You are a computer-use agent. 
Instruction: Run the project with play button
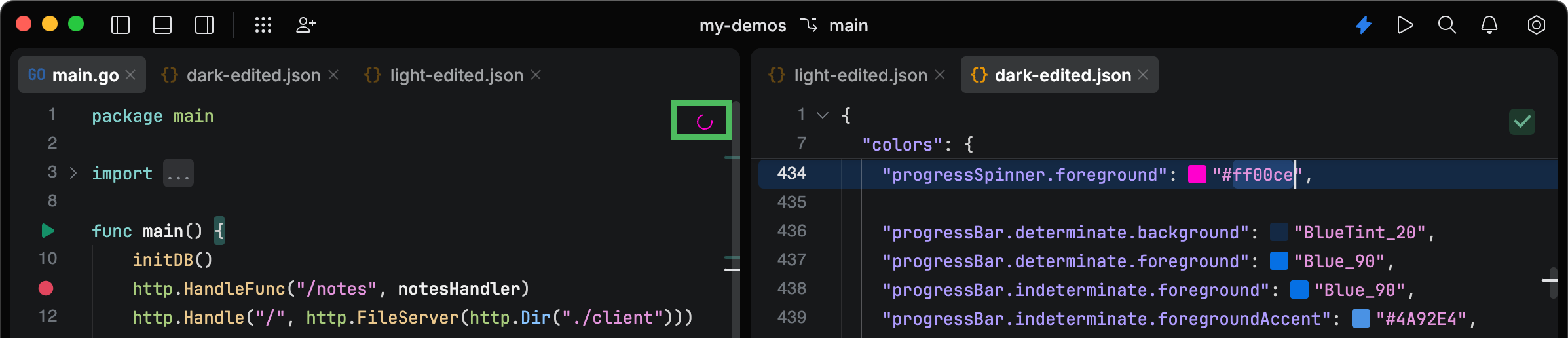(1405, 25)
